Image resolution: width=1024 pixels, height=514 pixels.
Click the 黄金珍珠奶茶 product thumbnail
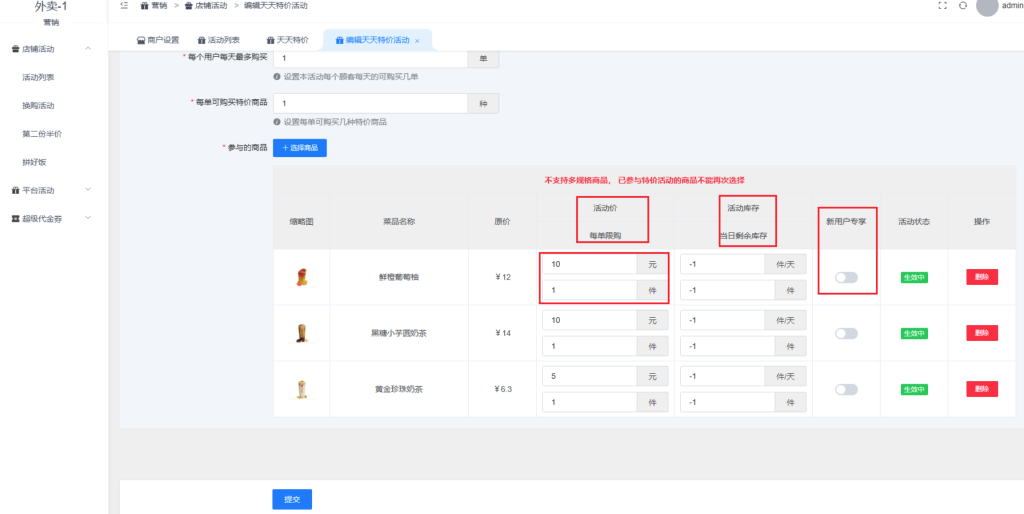pyautogui.click(x=301, y=389)
